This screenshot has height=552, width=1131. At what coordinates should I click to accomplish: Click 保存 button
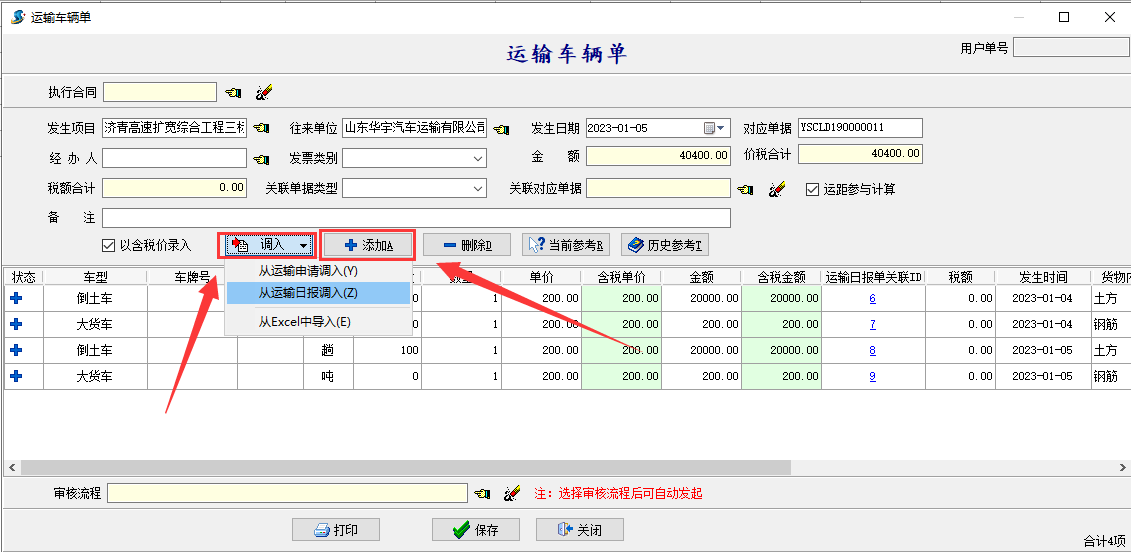click(475, 530)
